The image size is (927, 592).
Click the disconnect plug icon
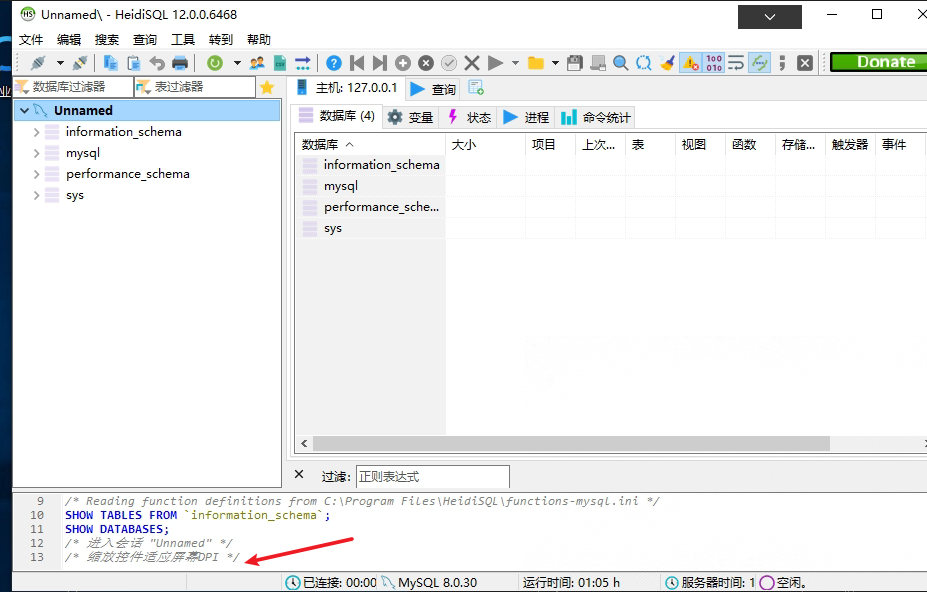tap(80, 63)
